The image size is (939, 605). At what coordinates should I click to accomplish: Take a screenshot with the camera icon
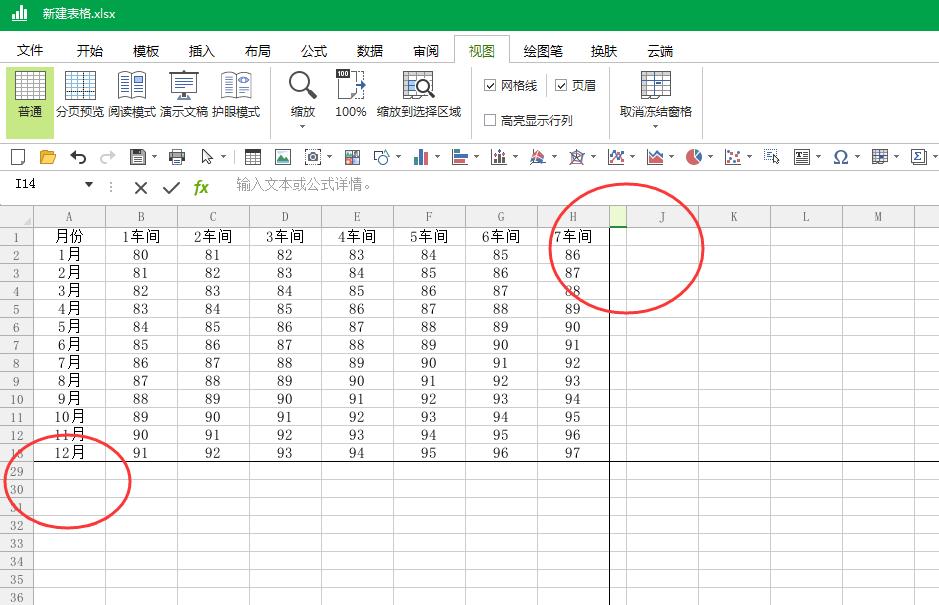[312, 157]
